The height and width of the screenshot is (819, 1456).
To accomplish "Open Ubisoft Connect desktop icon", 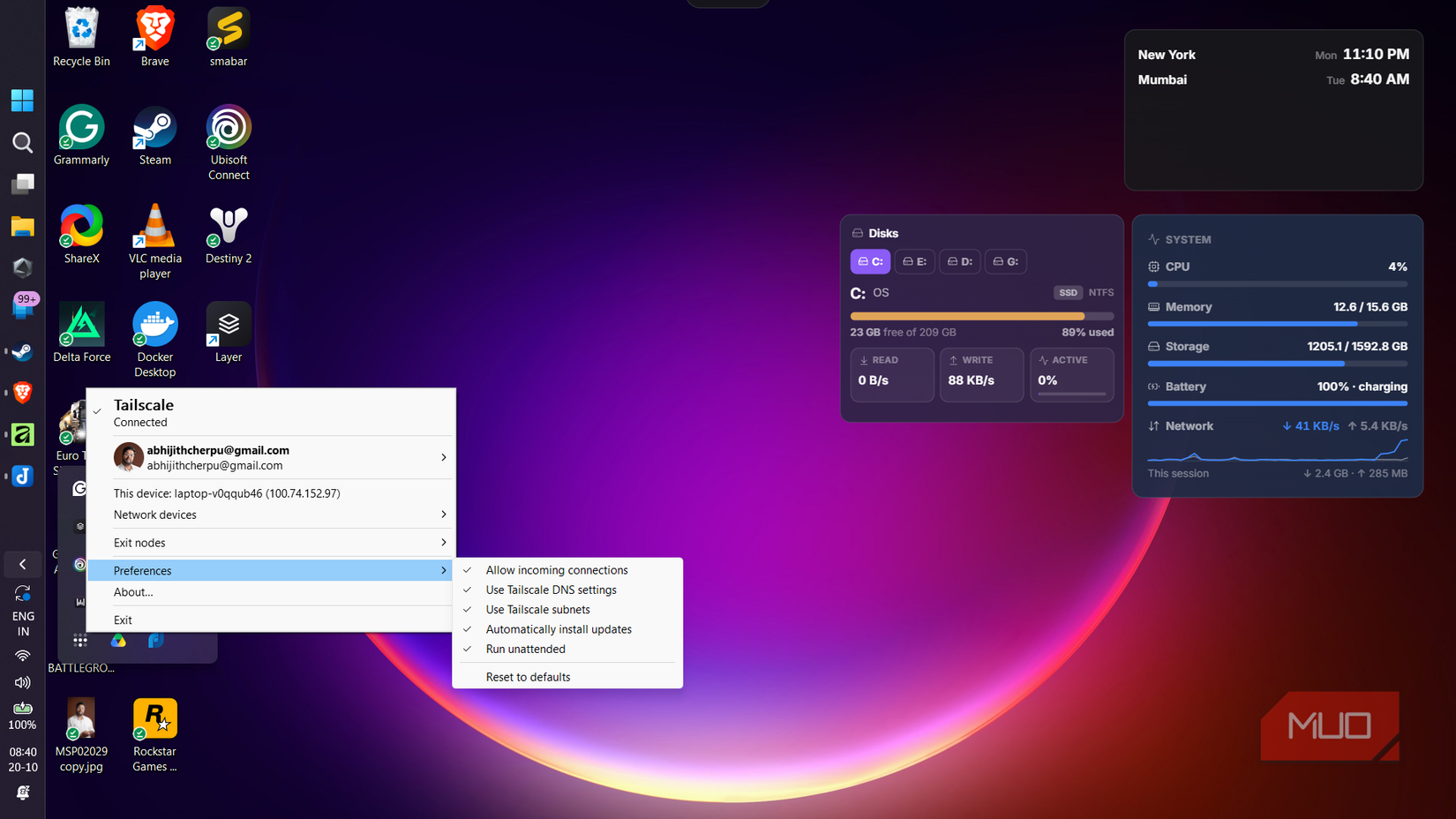I will point(229,143).
